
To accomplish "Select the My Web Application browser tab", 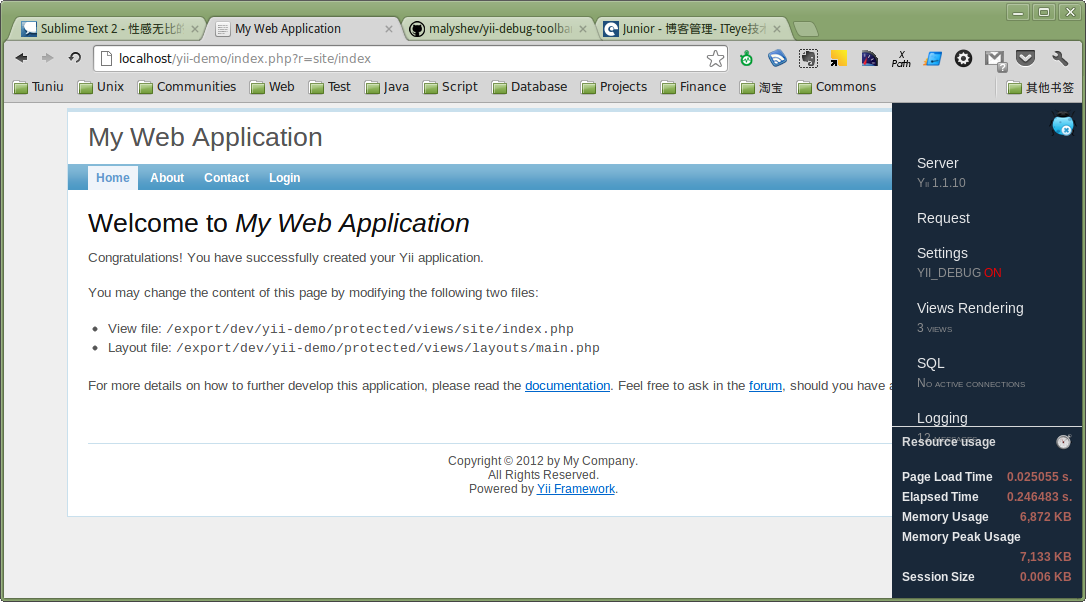I will click(303, 28).
